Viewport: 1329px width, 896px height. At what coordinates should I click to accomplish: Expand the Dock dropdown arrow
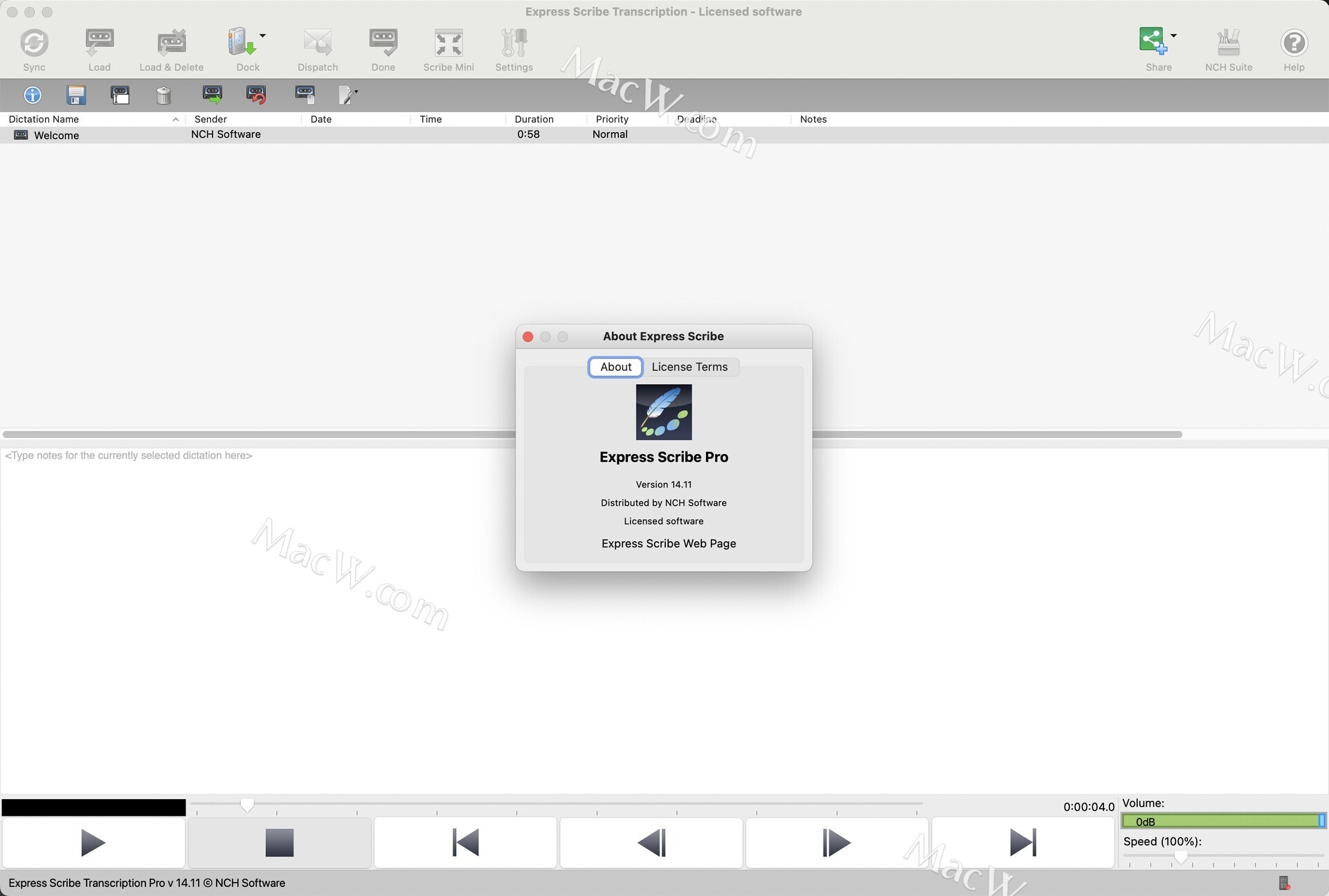tap(263, 35)
